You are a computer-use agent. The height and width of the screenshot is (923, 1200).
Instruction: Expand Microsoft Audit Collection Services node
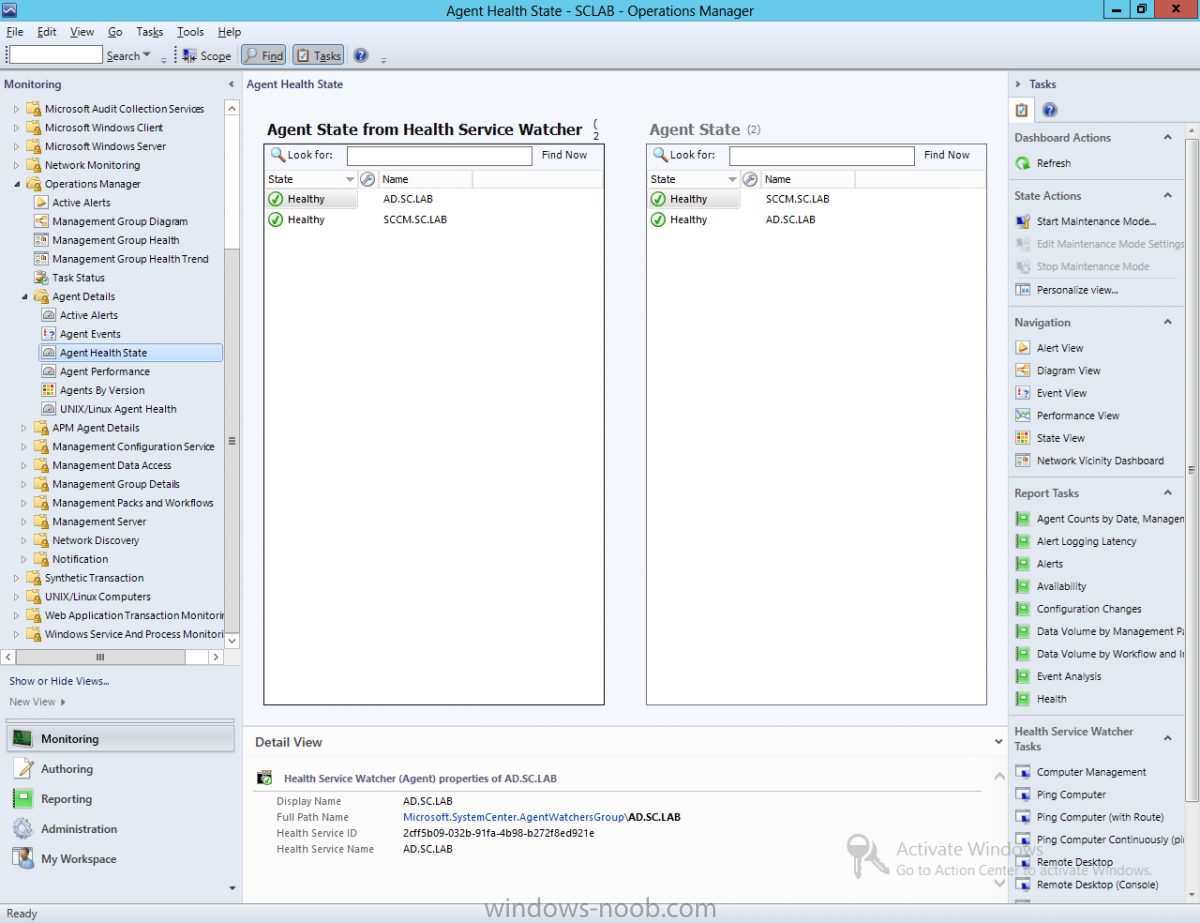point(16,108)
